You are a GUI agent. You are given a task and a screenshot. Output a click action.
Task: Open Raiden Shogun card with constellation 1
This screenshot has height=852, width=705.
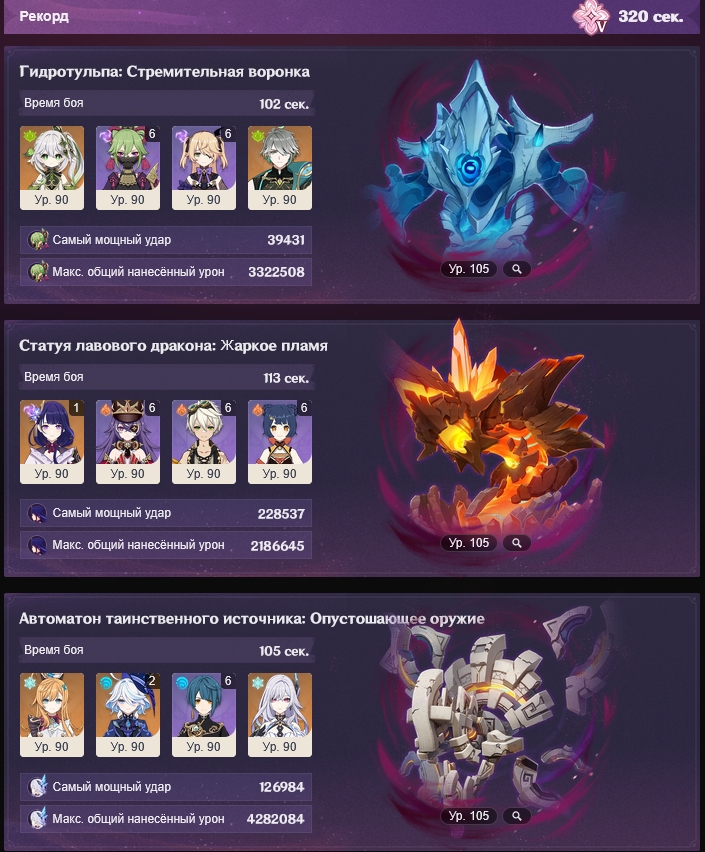(52, 442)
